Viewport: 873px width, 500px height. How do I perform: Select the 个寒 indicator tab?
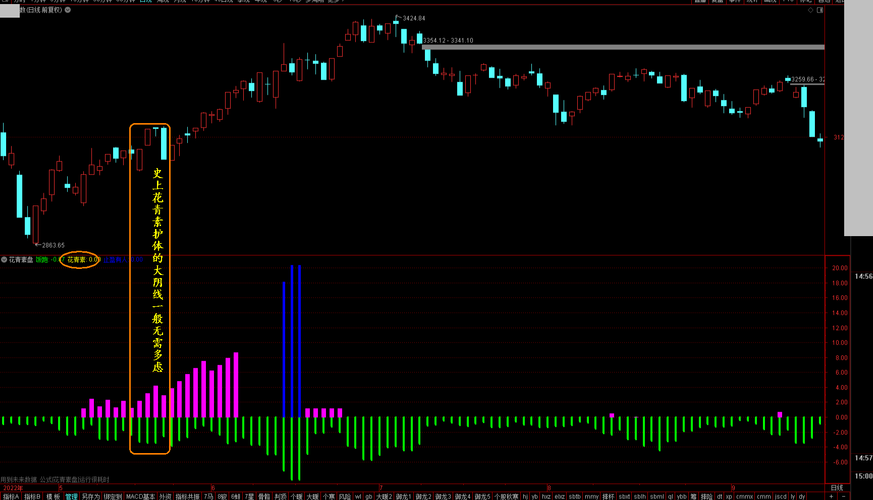tap(329, 496)
